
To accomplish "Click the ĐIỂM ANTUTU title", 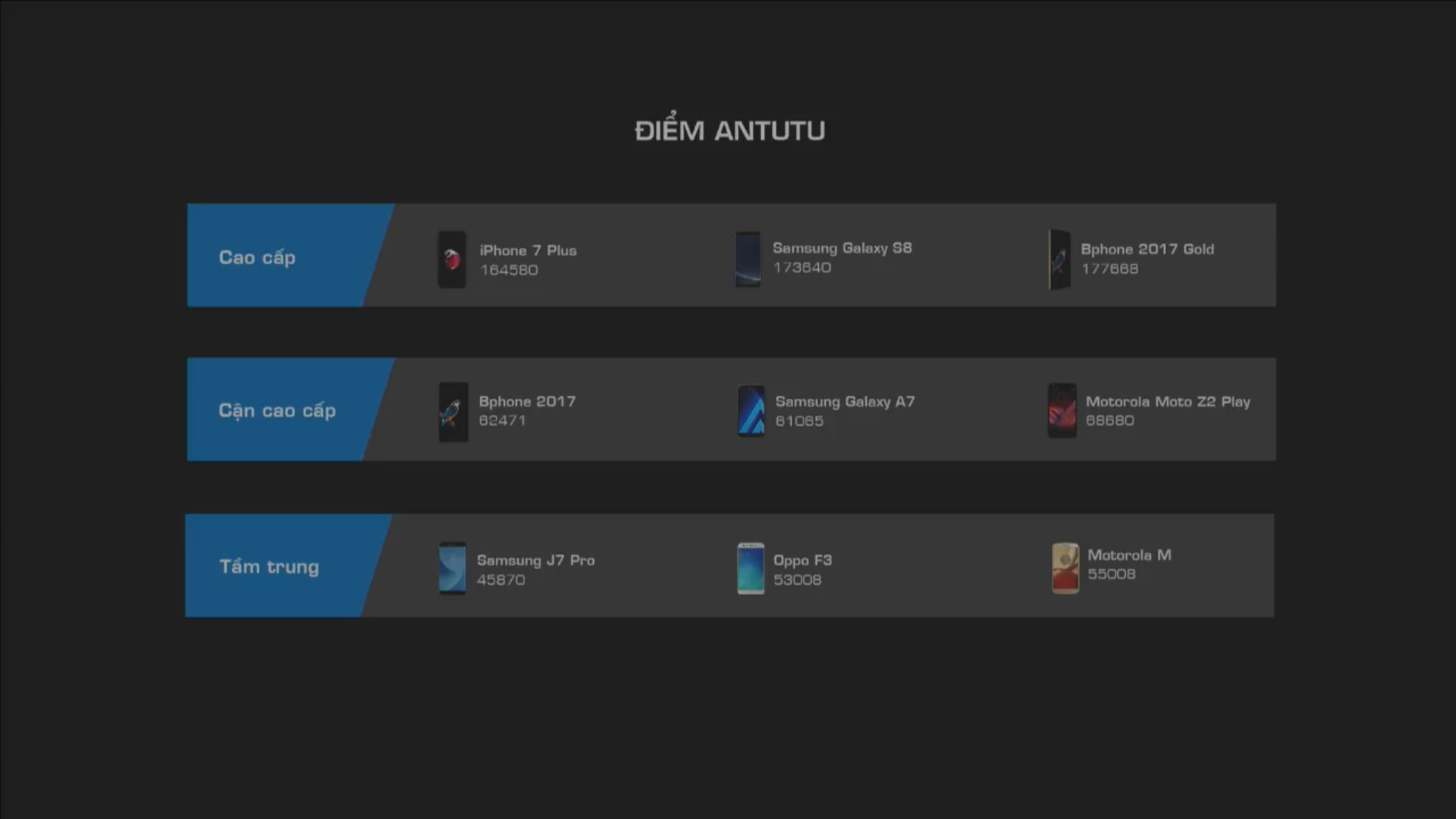I will [x=730, y=130].
